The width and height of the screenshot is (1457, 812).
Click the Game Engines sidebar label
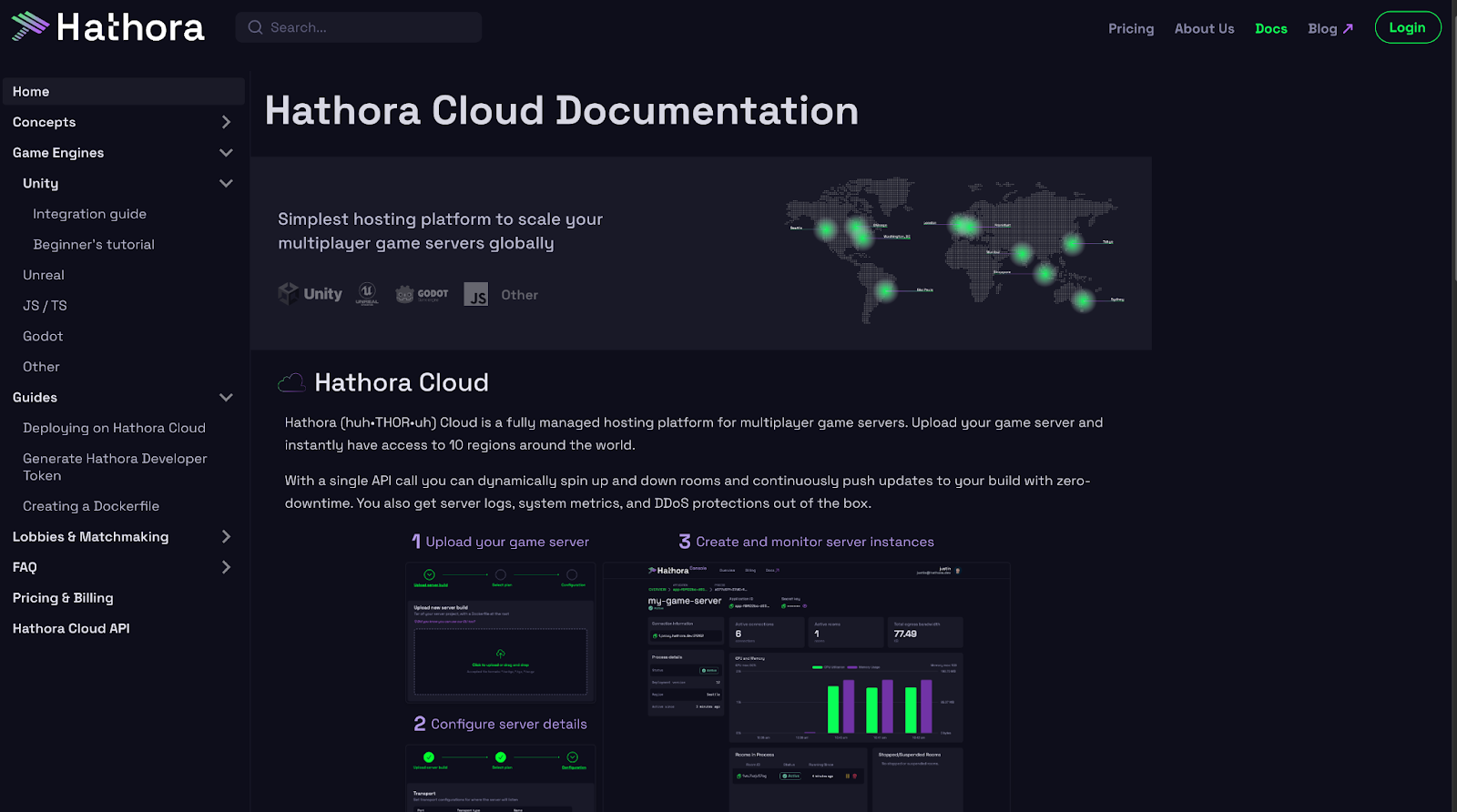tap(58, 153)
